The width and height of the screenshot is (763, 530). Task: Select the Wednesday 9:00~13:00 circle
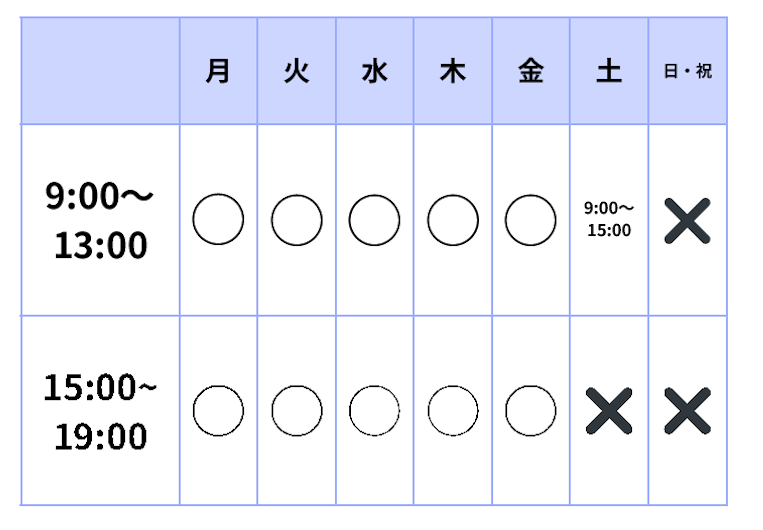point(374,220)
